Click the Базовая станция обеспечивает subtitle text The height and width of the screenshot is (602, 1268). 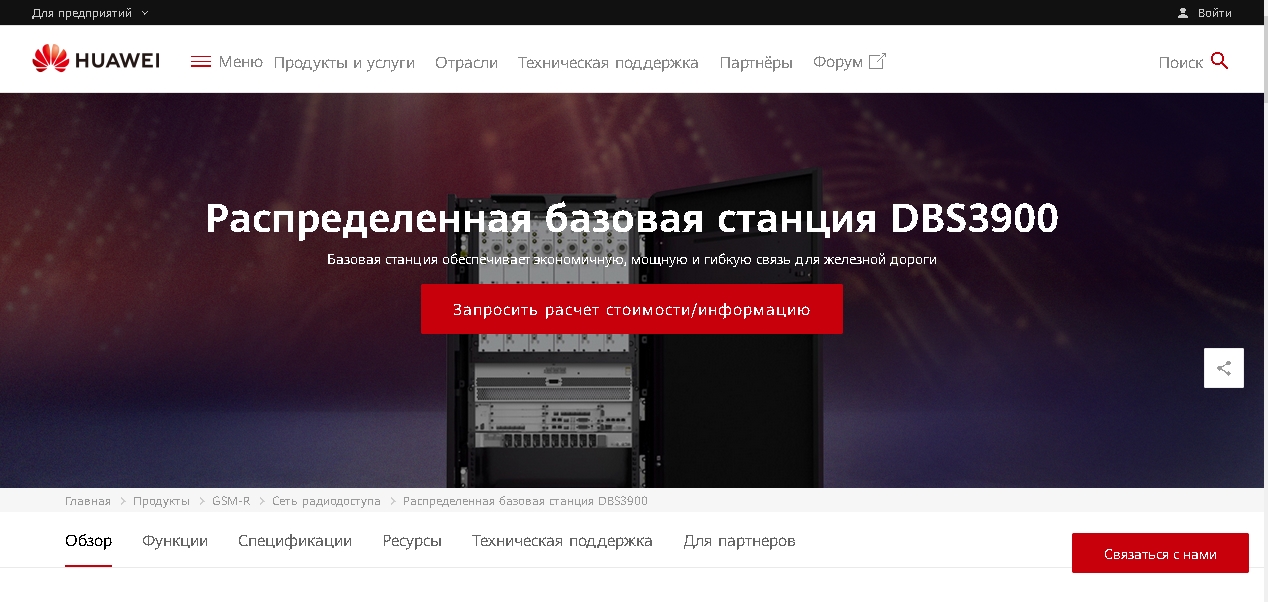tap(632, 259)
